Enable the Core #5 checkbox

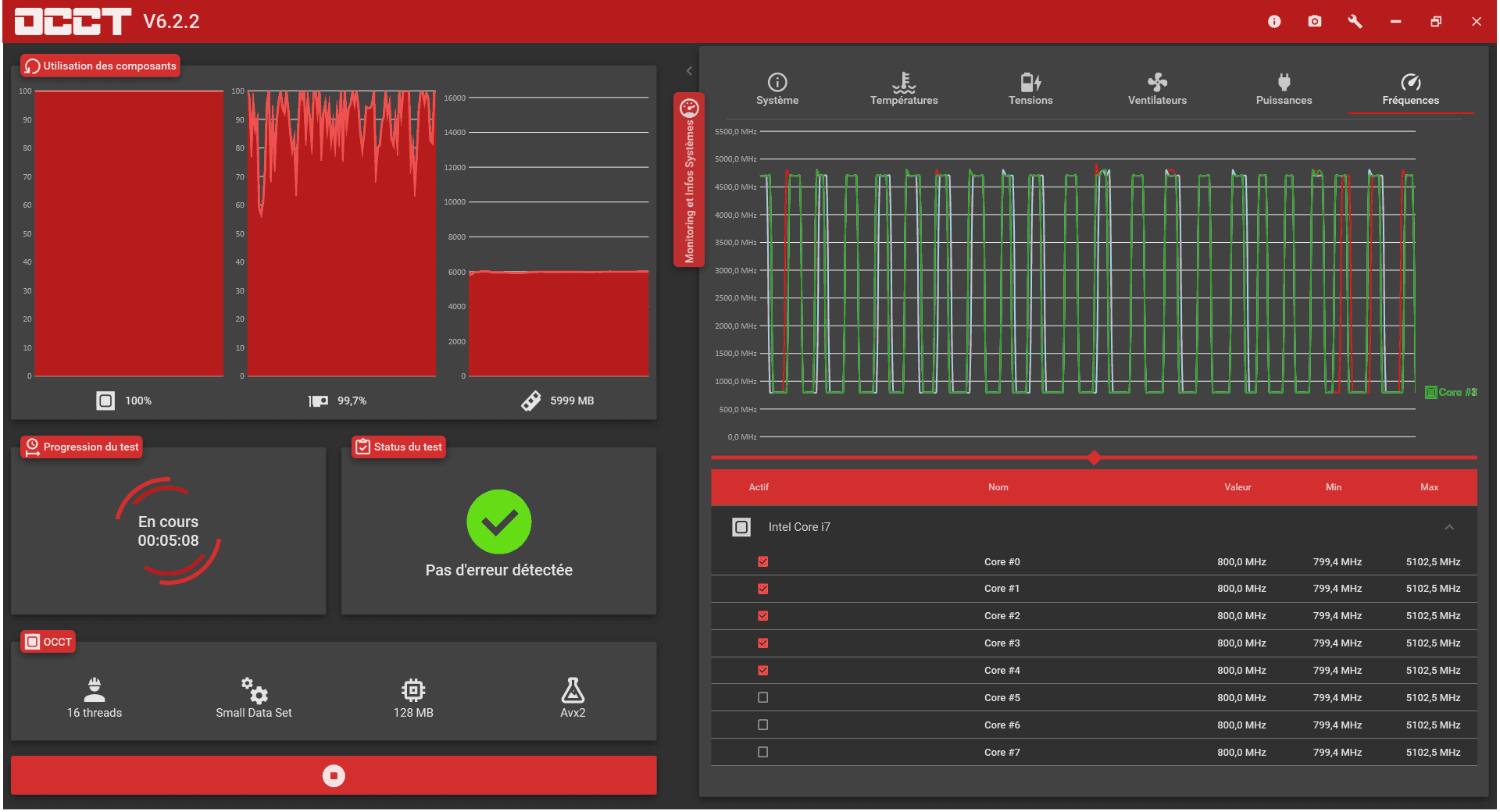point(763,698)
